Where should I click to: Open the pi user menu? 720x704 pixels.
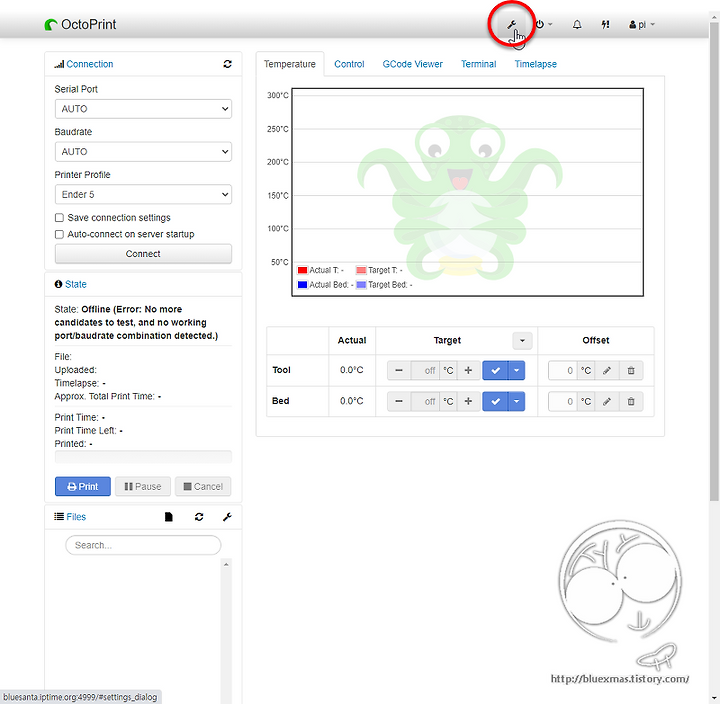641,25
